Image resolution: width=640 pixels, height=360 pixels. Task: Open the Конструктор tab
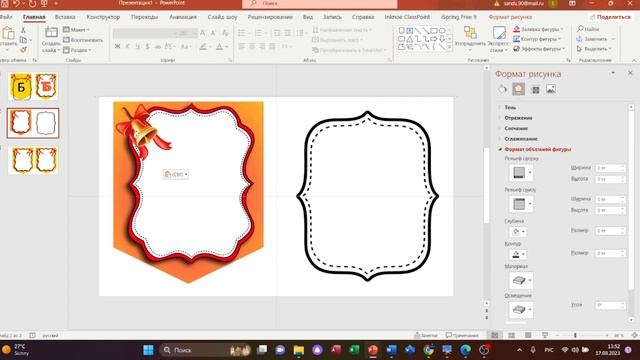(103, 17)
